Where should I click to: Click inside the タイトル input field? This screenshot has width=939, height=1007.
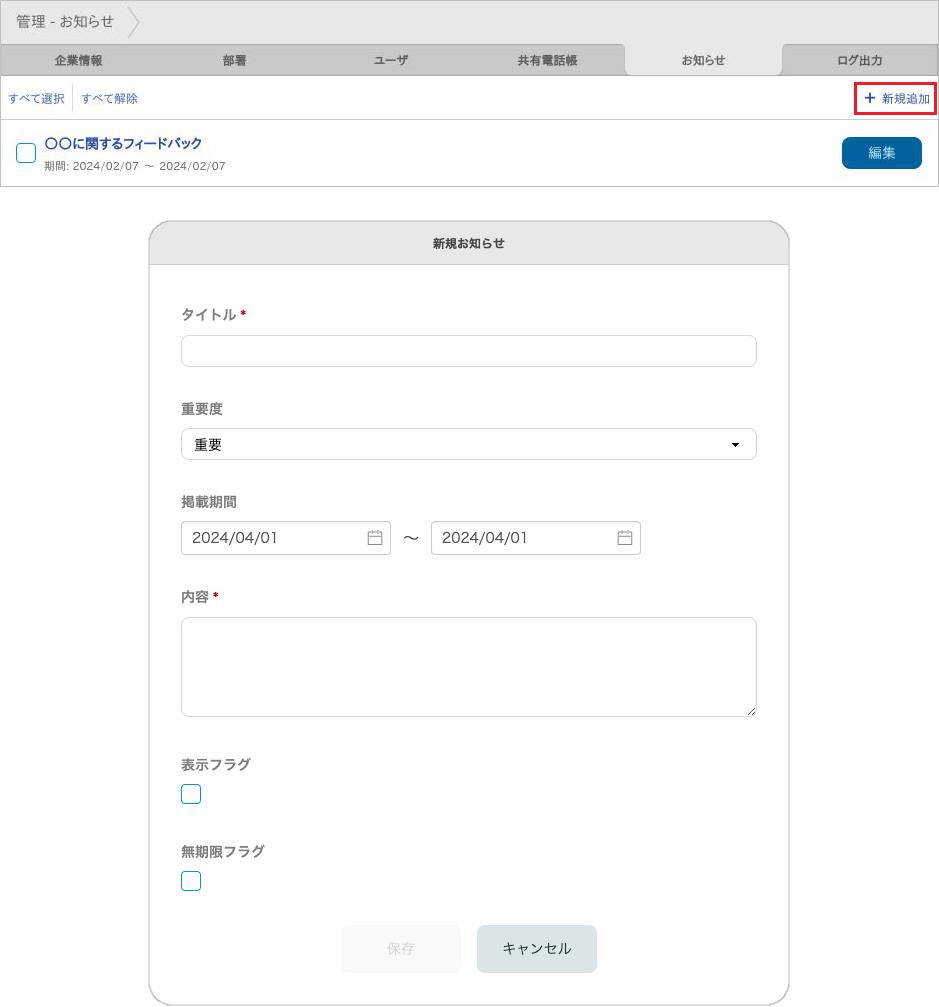pos(468,351)
